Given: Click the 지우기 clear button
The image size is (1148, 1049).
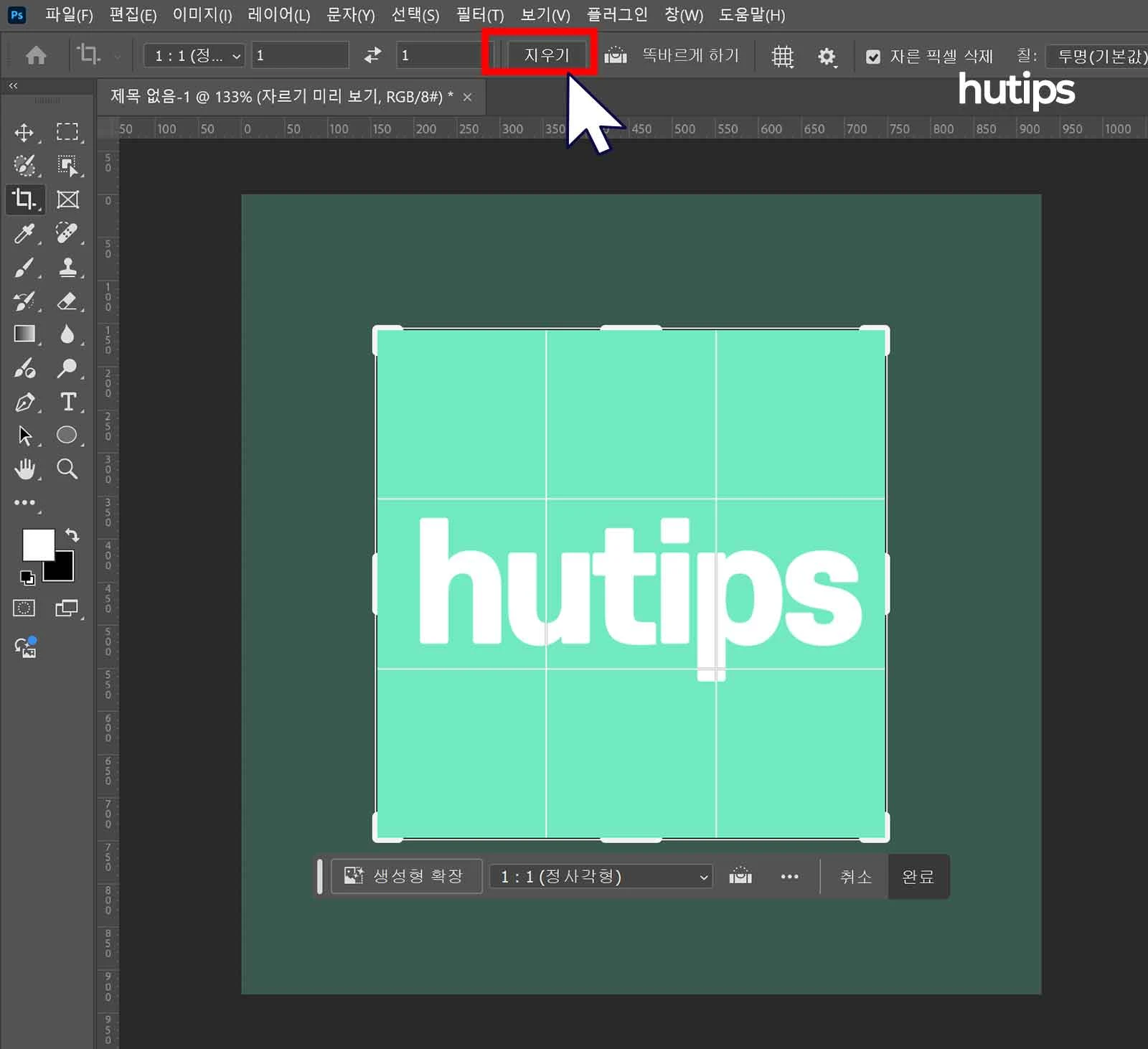Looking at the screenshot, I should (546, 55).
